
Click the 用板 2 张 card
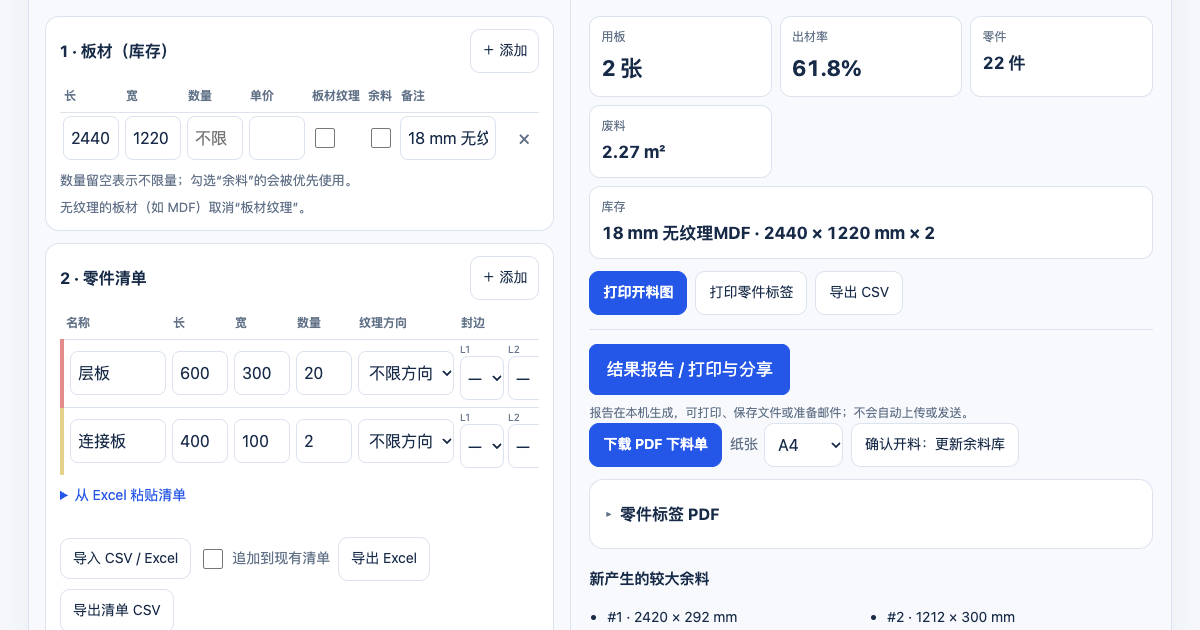(680, 56)
